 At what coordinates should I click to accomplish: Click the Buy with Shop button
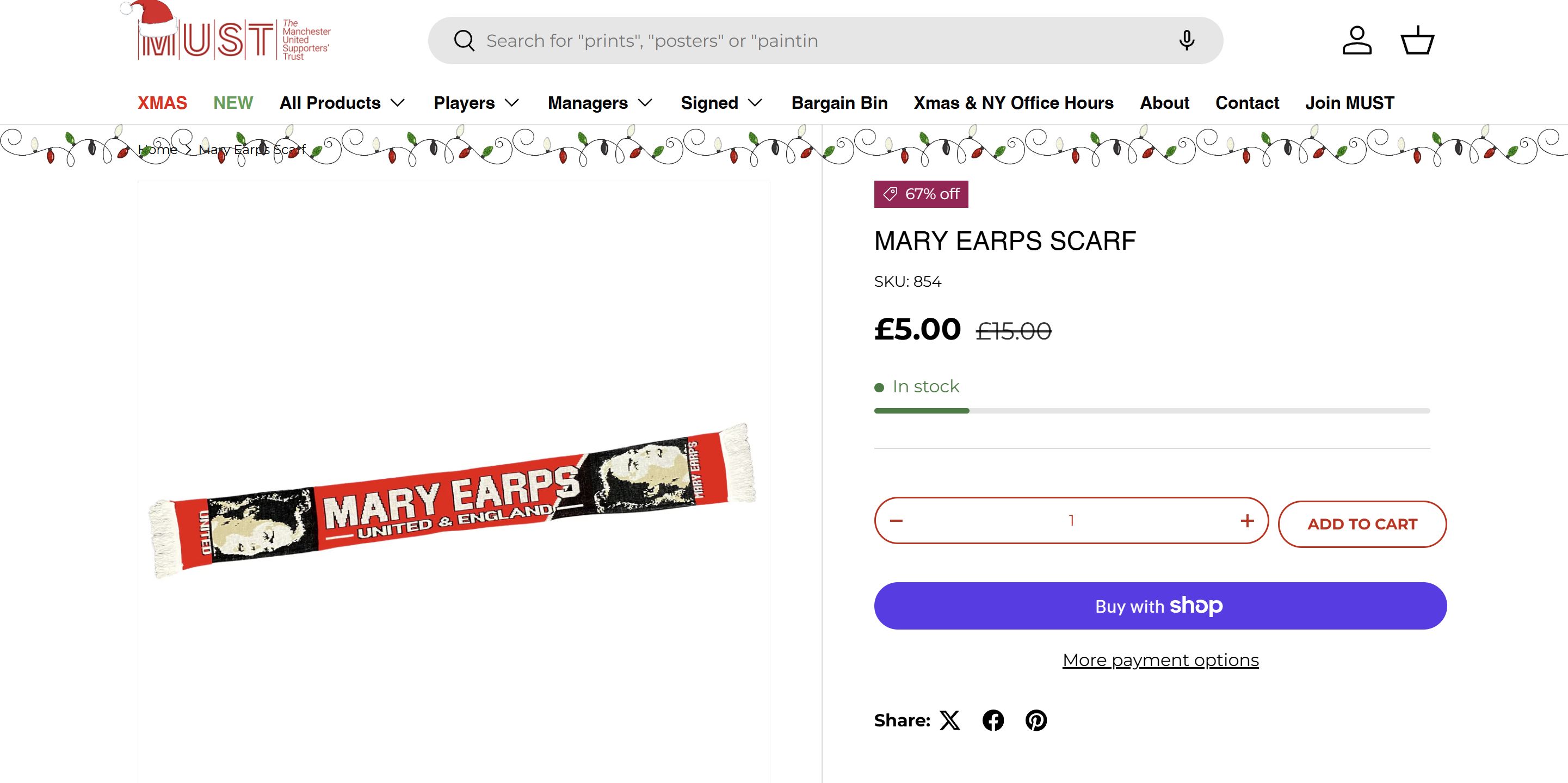(x=1160, y=606)
